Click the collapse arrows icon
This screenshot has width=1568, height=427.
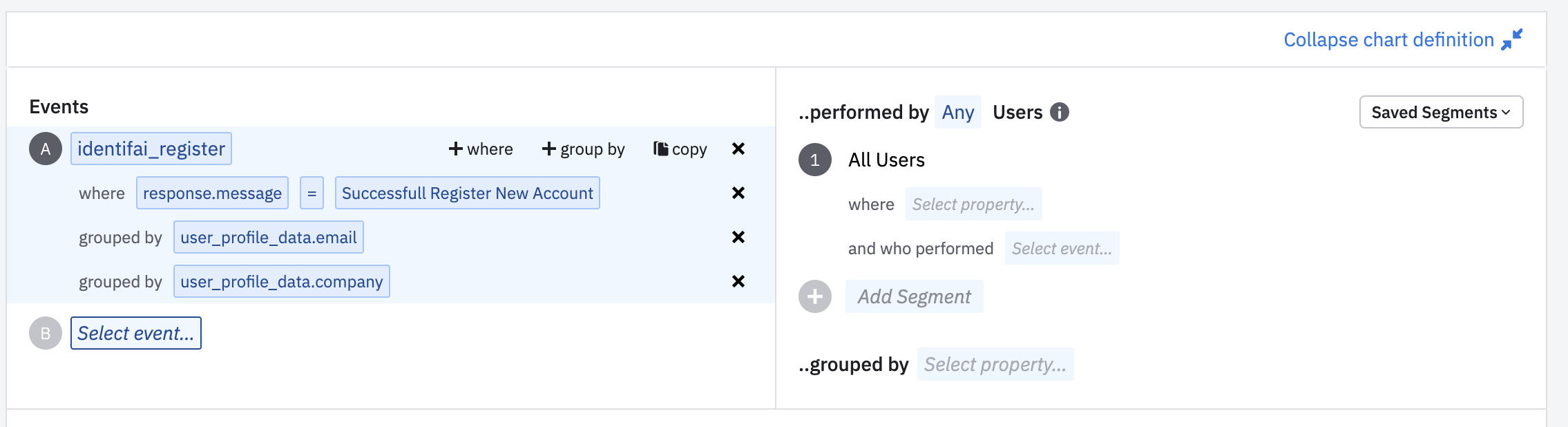coord(1511,39)
